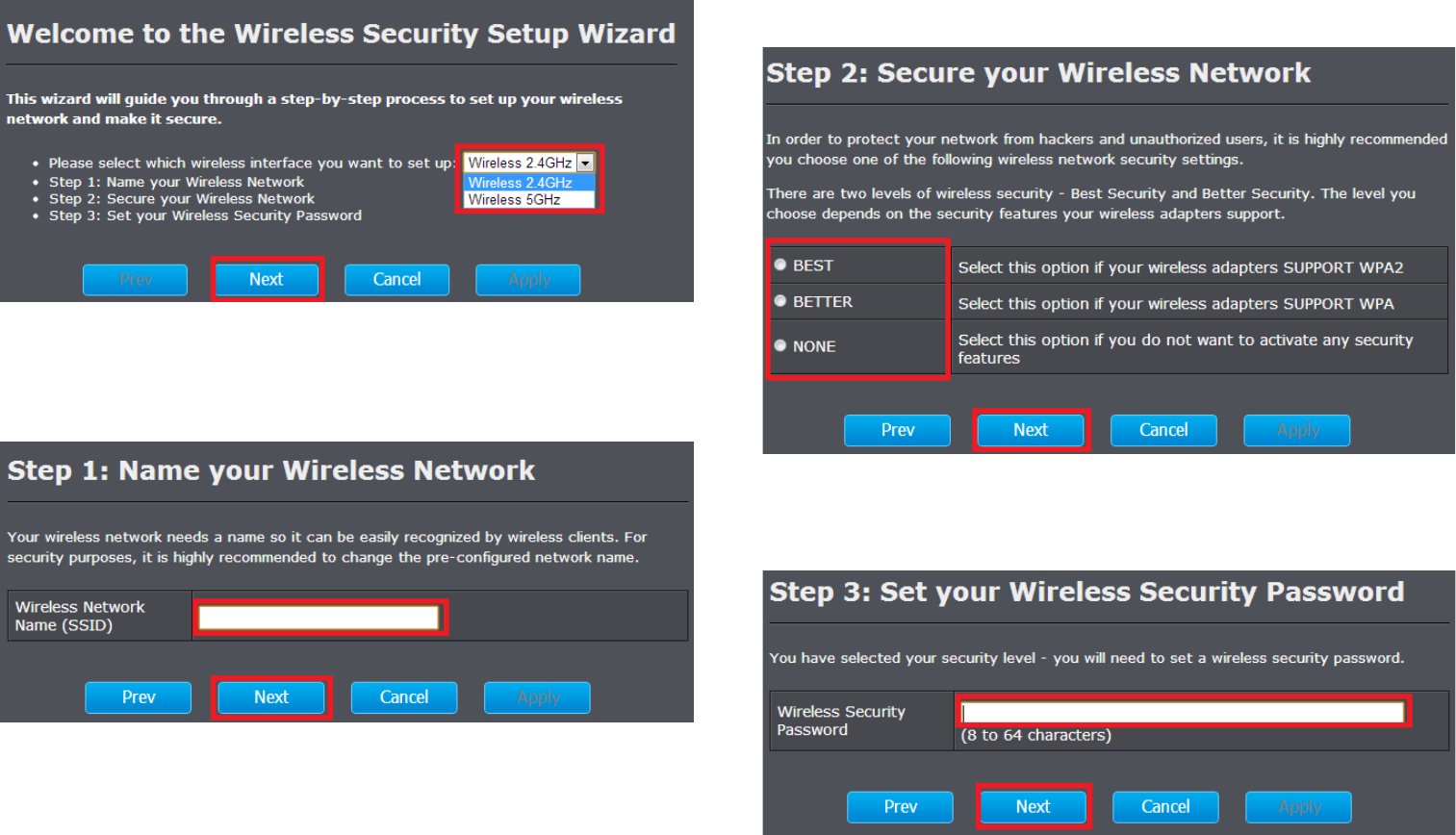Cancel the Step 3 password panel
Screen dimensions: 1456x835
[1165, 807]
